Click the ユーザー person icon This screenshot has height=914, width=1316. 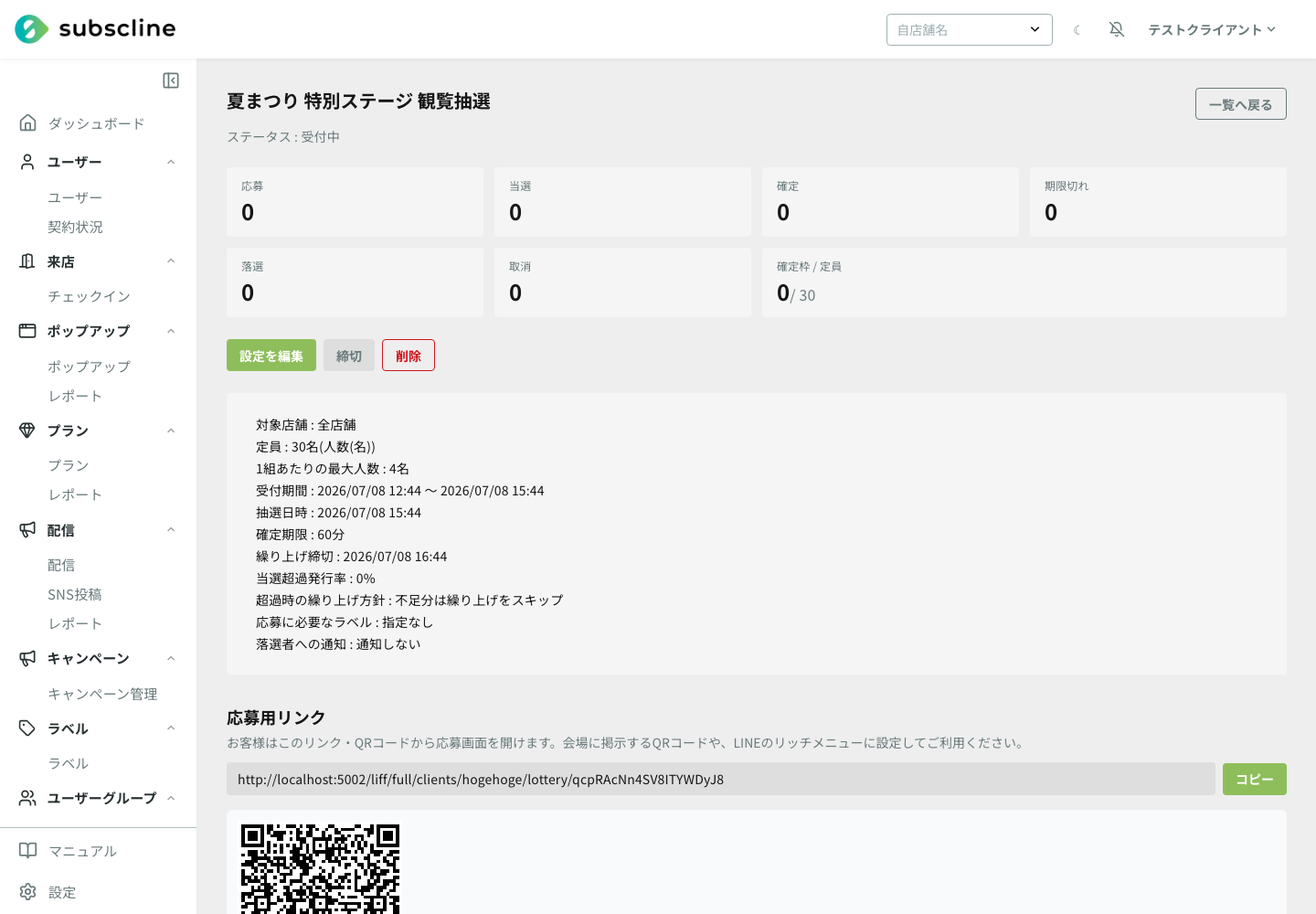pos(28,162)
